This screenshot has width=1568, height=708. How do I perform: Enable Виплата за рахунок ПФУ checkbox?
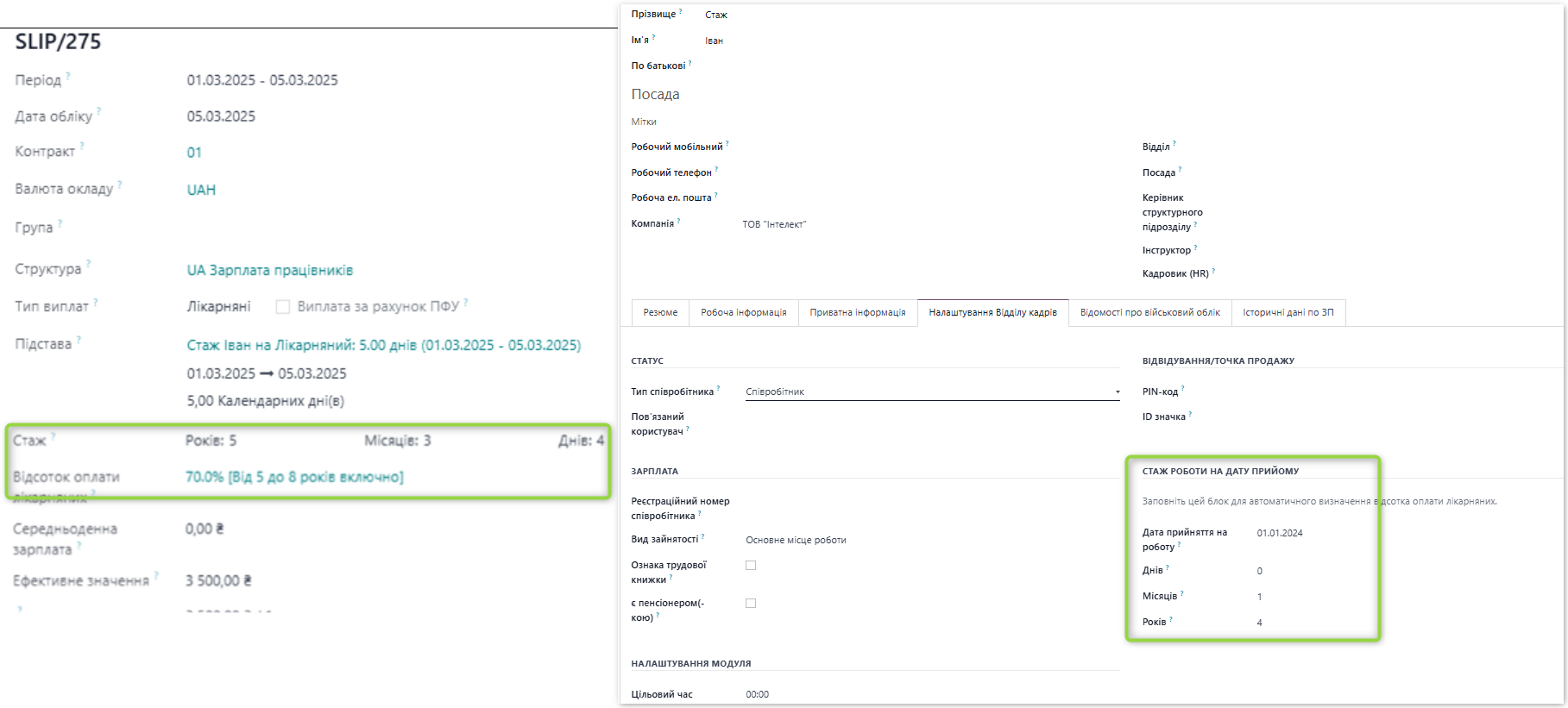click(282, 307)
